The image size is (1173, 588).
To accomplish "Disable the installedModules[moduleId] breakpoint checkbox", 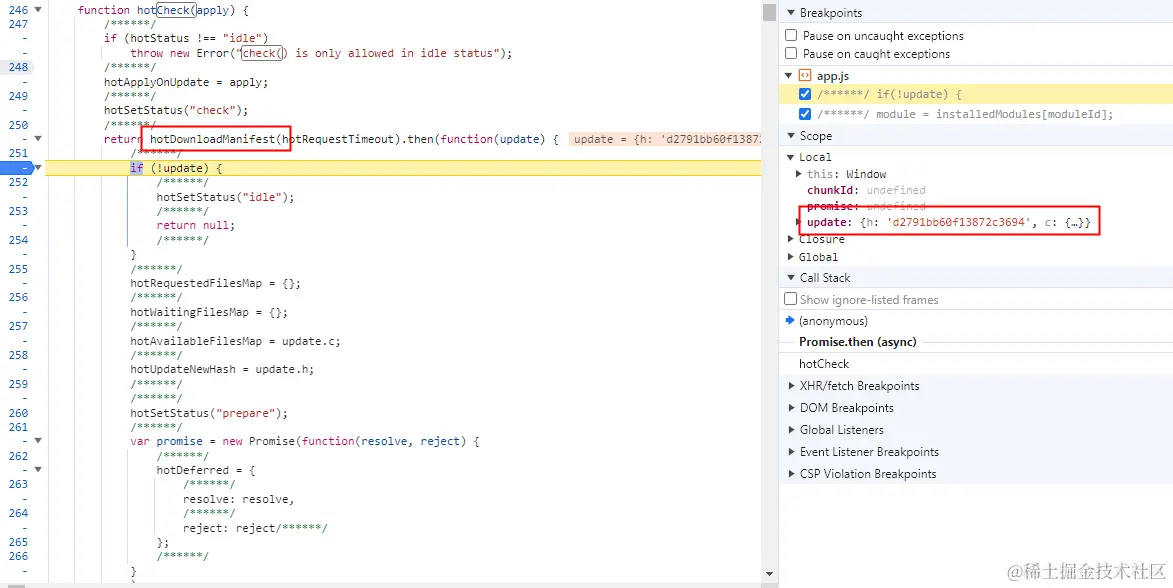I will coord(805,114).
